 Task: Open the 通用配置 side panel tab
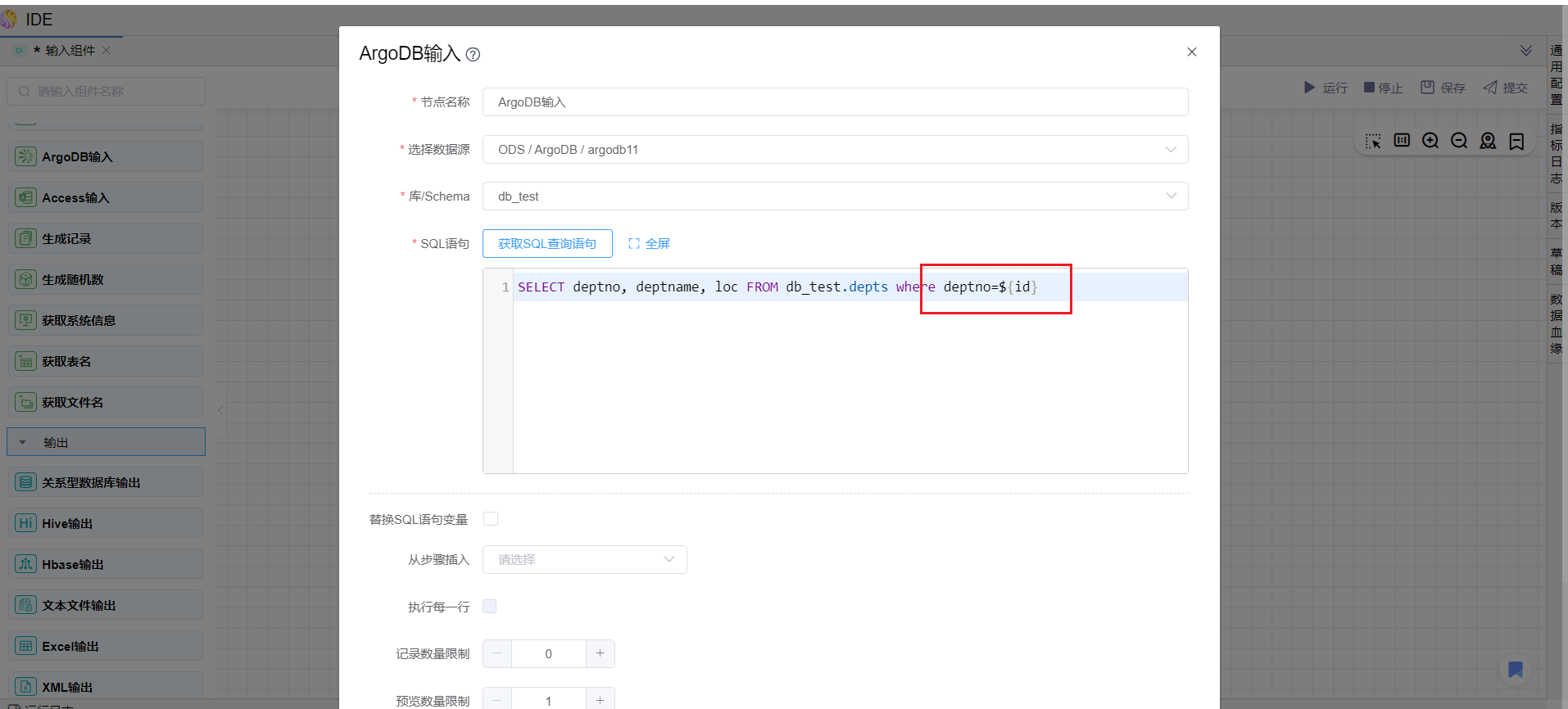tap(1556, 75)
